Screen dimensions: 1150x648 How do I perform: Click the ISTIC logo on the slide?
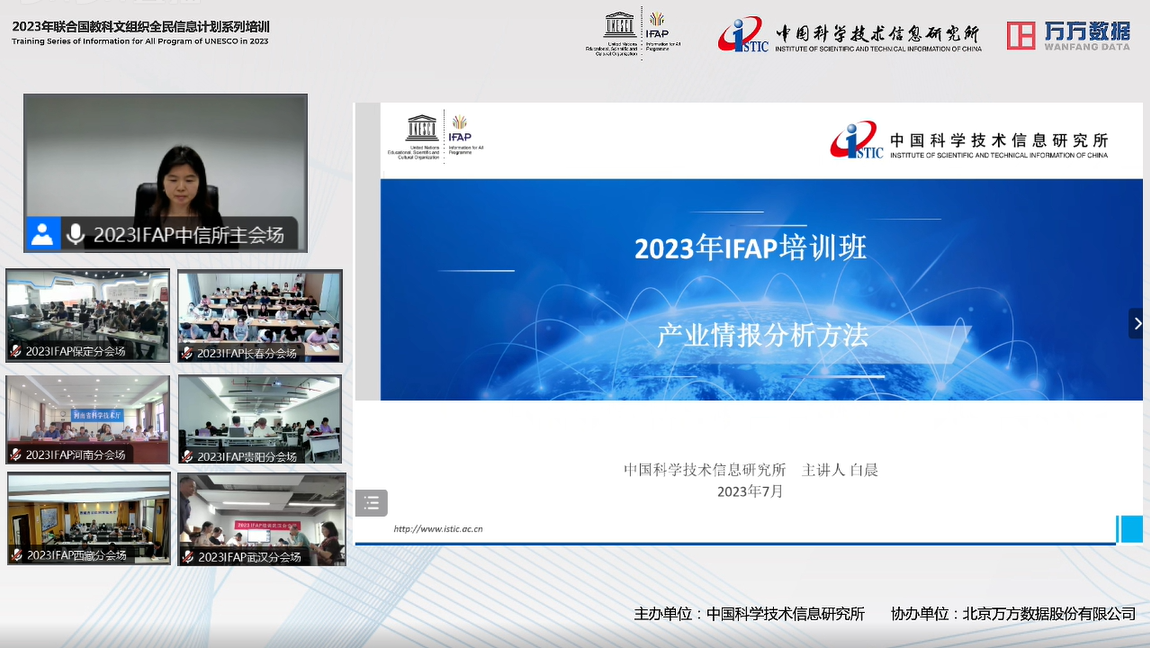point(856,141)
